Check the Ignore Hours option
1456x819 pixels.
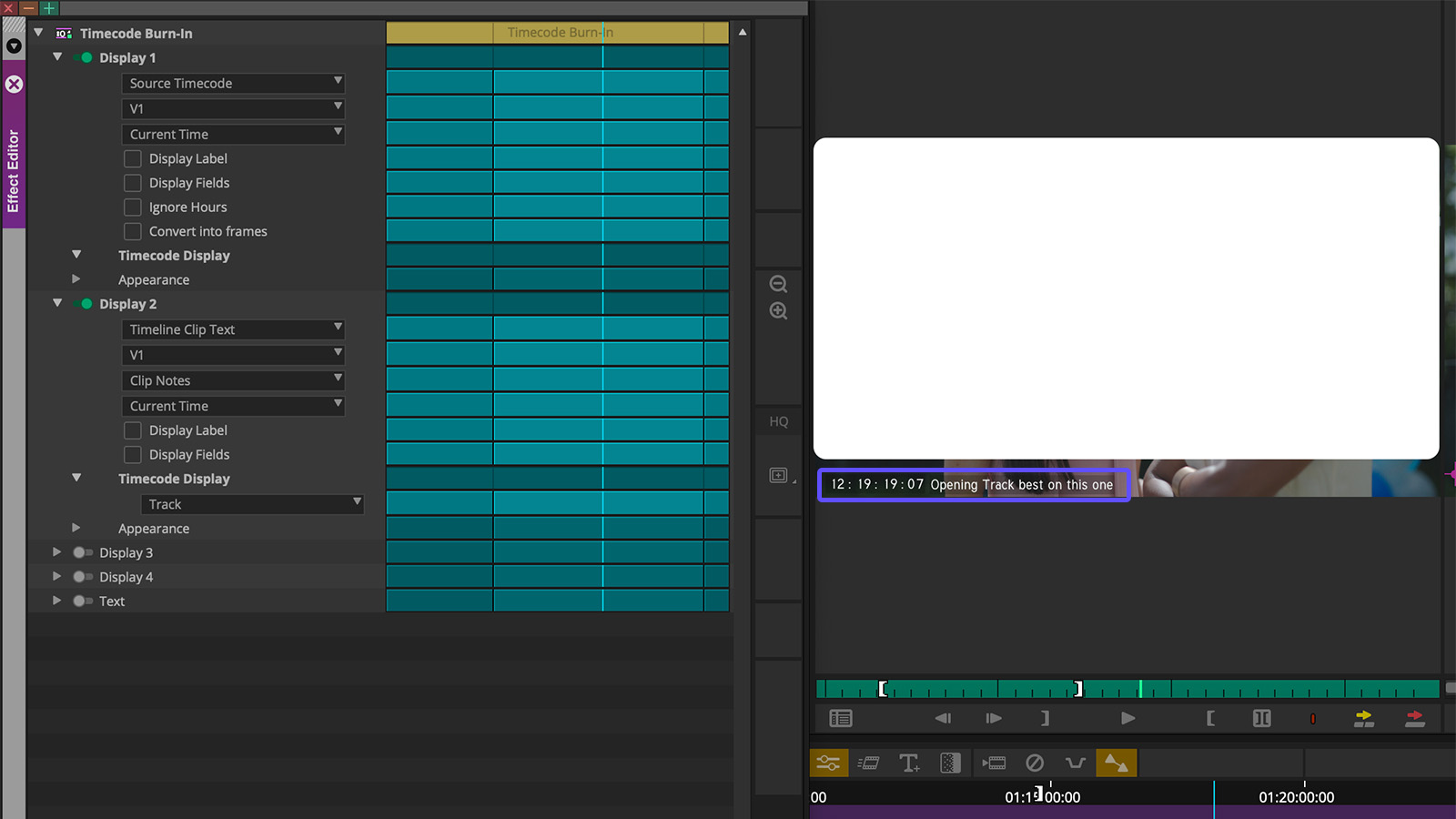tap(133, 207)
